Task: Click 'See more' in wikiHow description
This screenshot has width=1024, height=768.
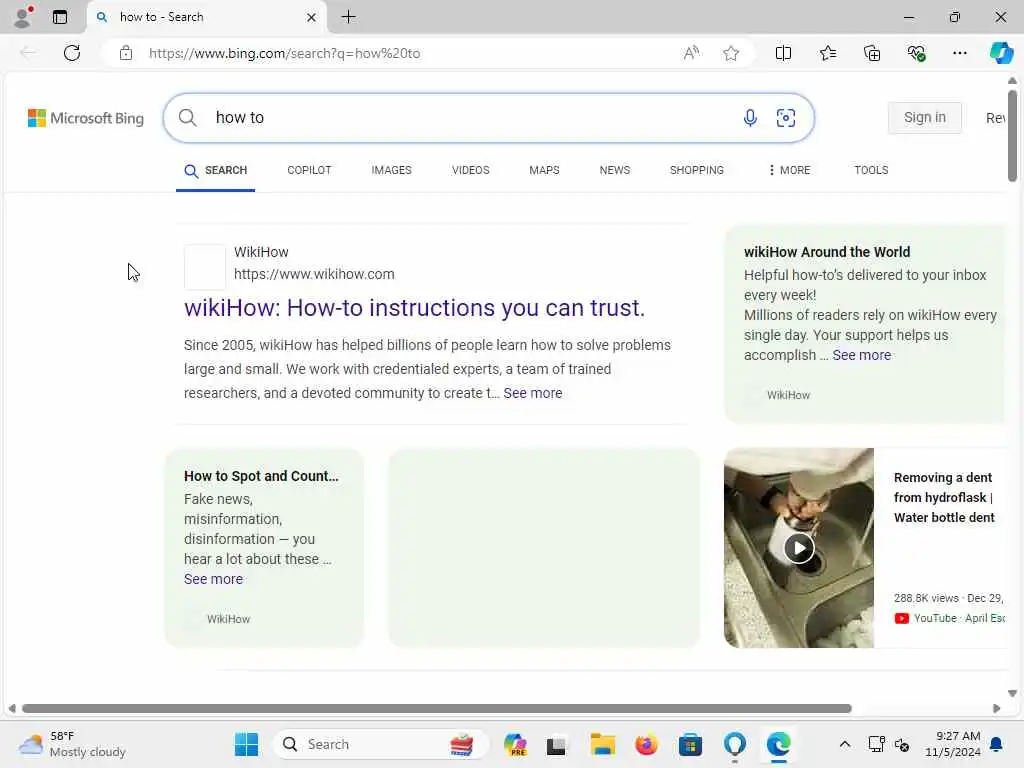Action: 532,393
